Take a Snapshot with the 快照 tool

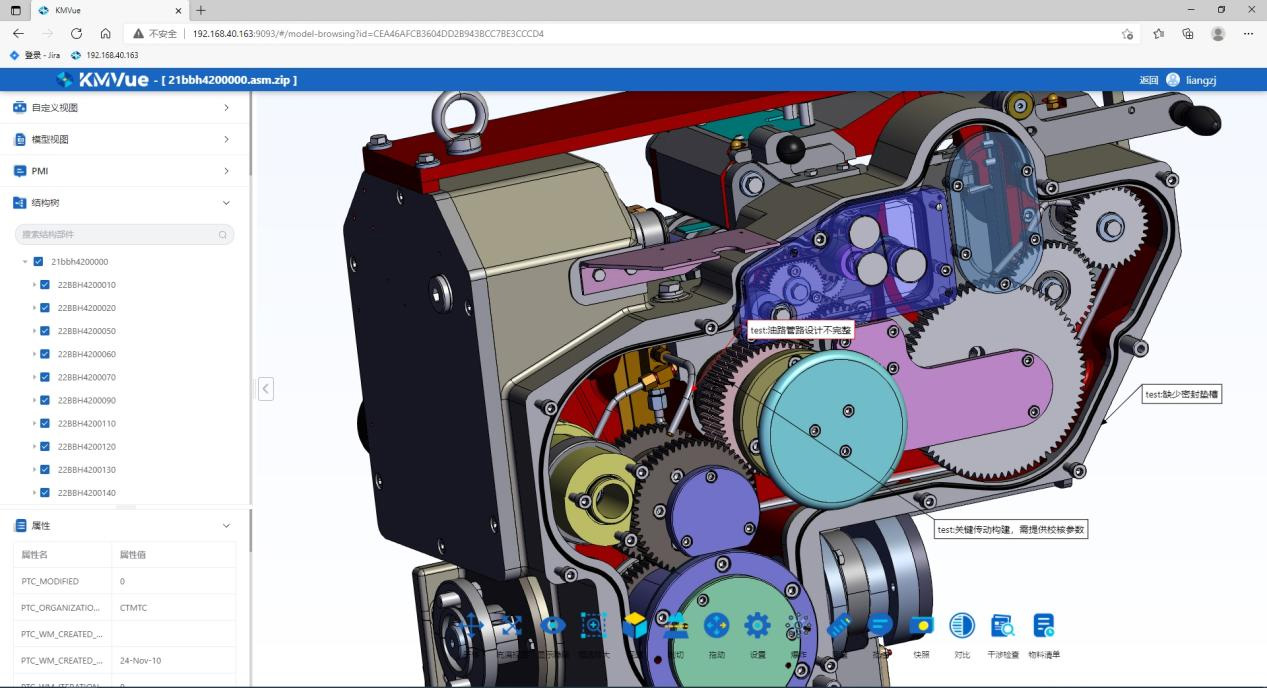[x=920, y=627]
